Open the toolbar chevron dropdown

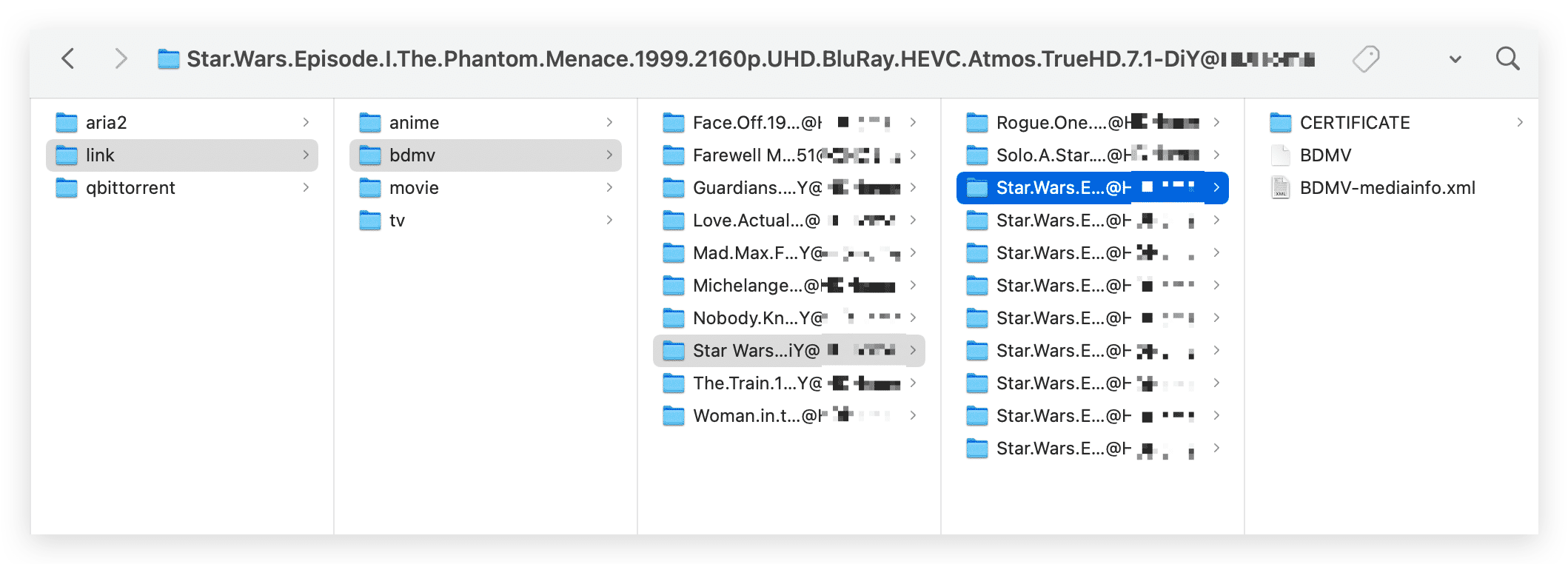[1455, 59]
